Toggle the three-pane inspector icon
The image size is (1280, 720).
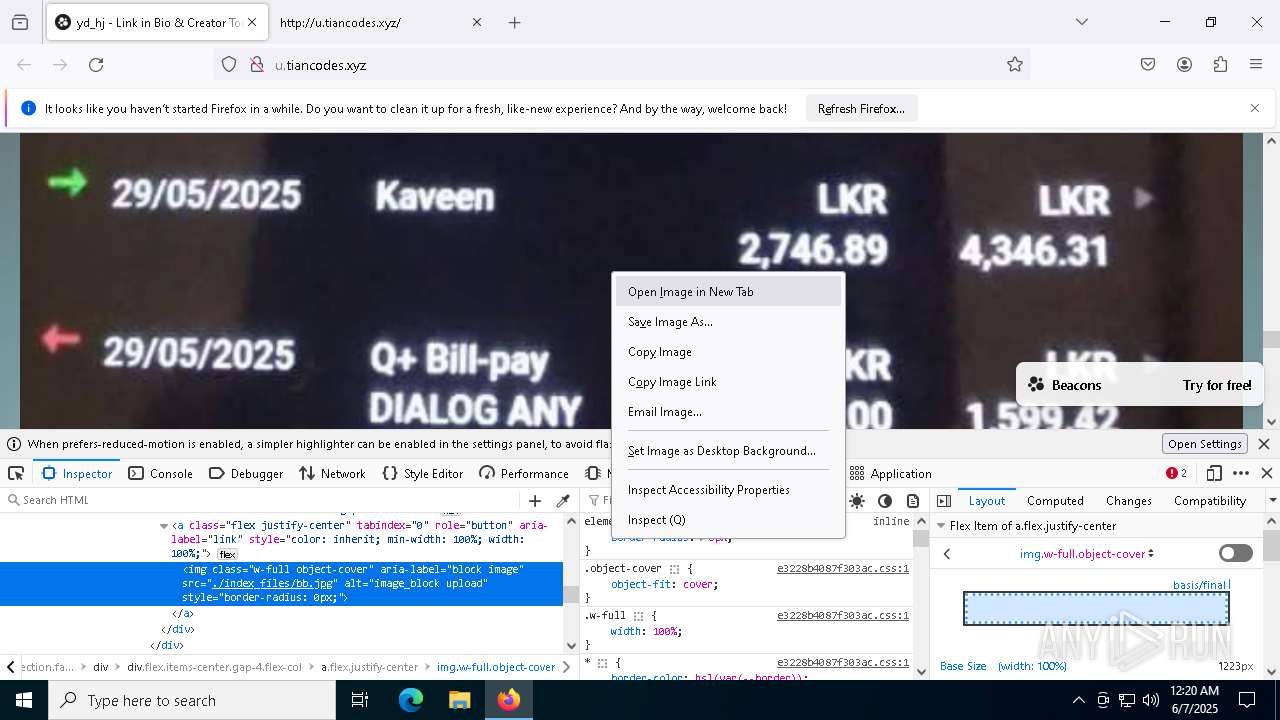point(944,501)
